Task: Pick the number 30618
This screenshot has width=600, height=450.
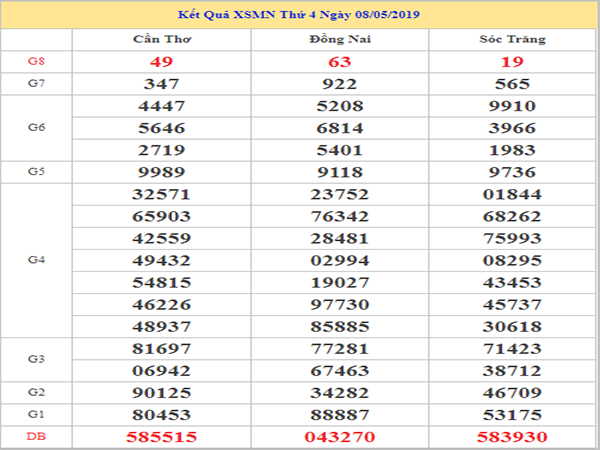Action: (512, 327)
